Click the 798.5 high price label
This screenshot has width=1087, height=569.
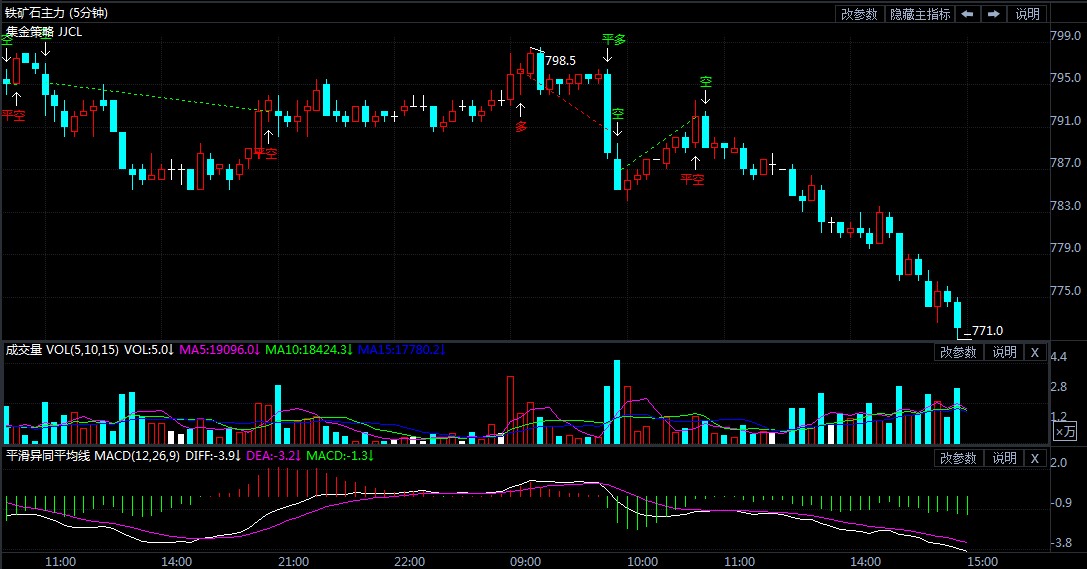(x=560, y=61)
